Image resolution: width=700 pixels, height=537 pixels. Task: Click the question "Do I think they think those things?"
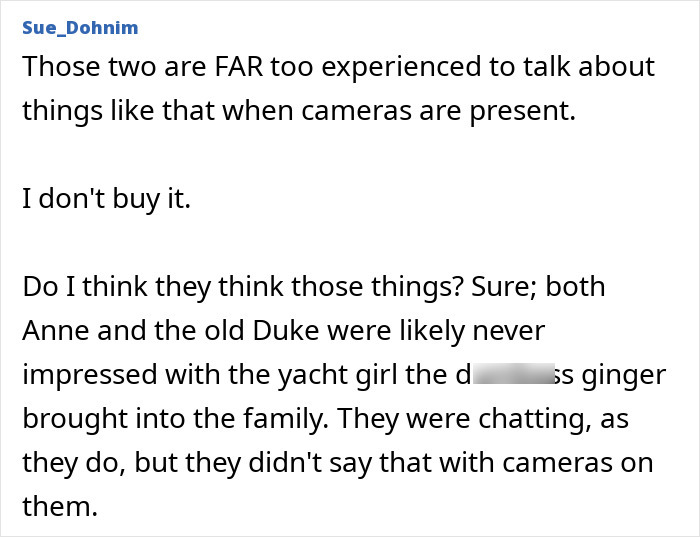point(237,286)
